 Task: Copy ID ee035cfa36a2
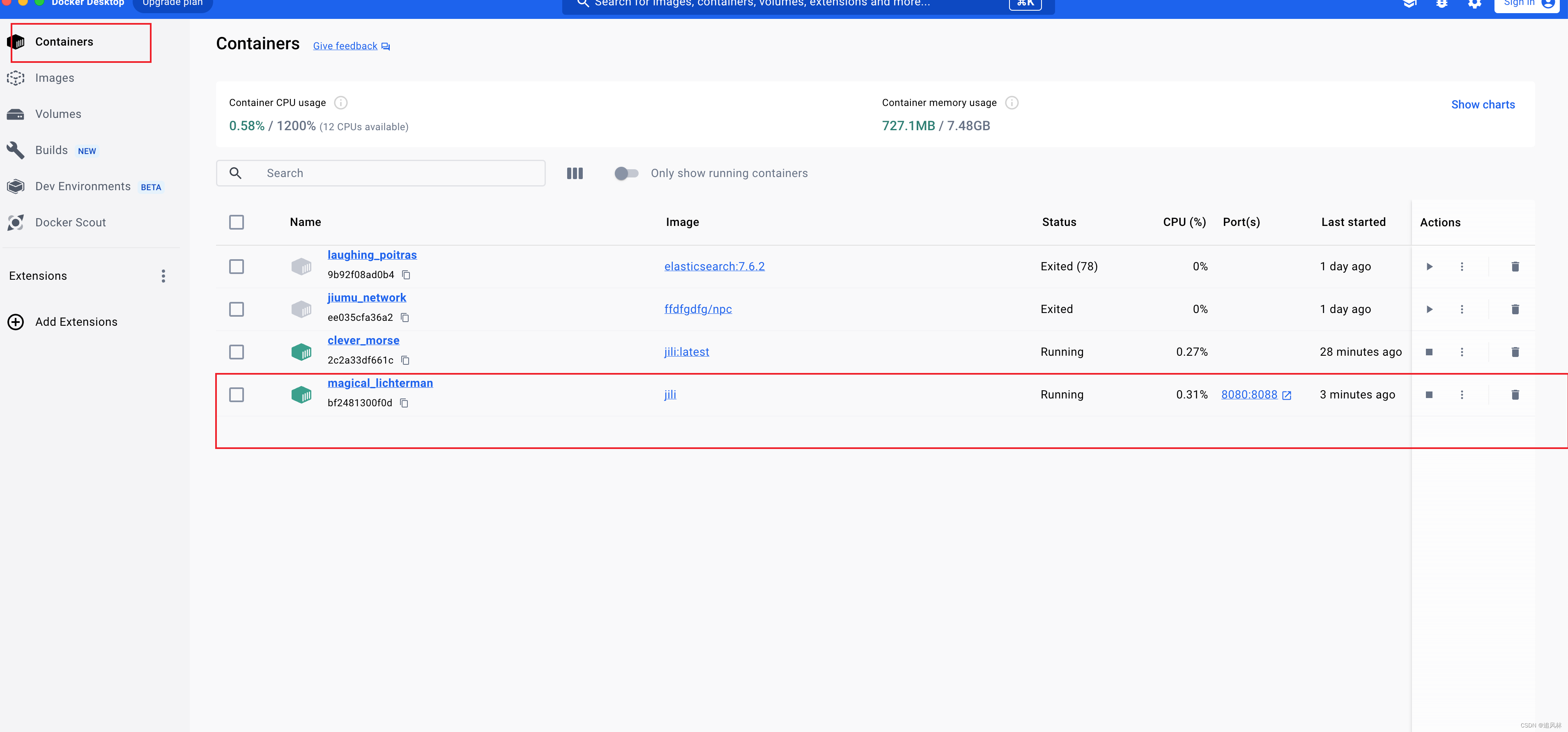(405, 318)
